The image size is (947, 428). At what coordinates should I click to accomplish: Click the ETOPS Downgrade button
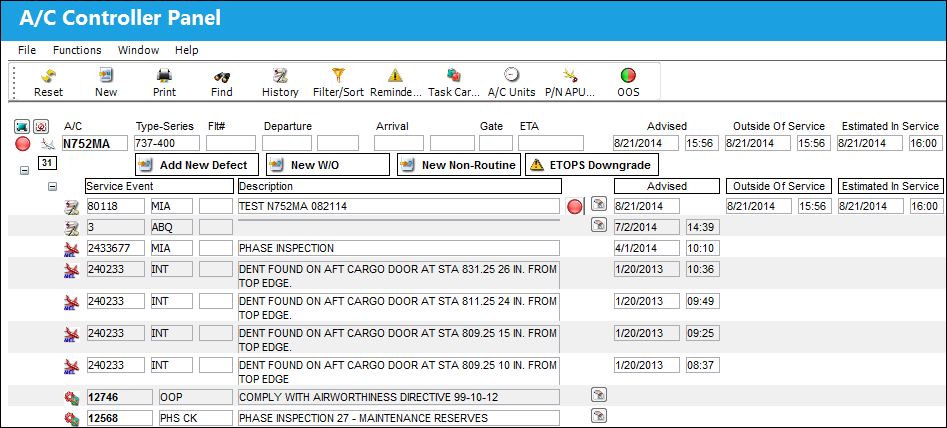591,165
